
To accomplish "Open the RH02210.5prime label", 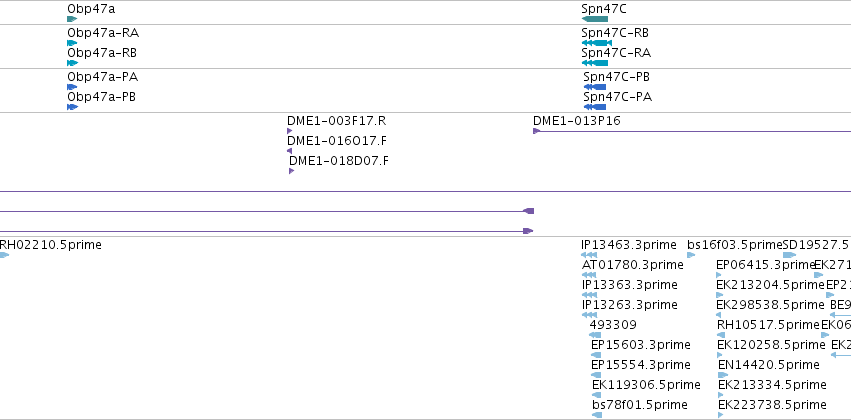I will 50,245.
